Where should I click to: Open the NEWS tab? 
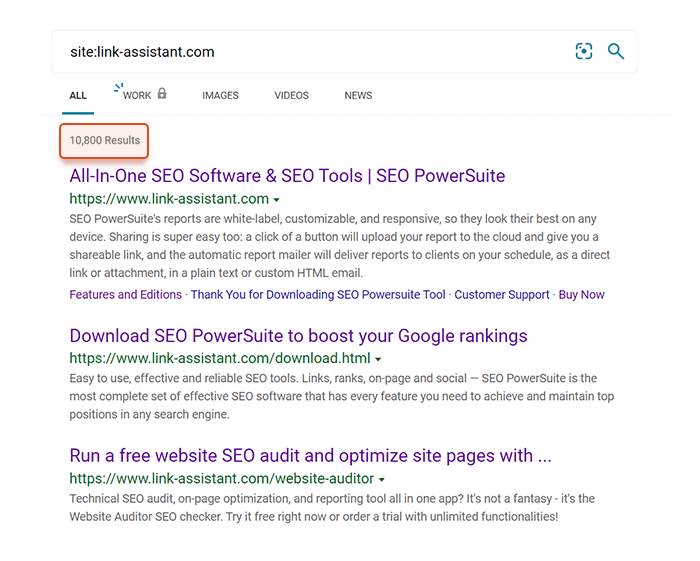tap(358, 96)
